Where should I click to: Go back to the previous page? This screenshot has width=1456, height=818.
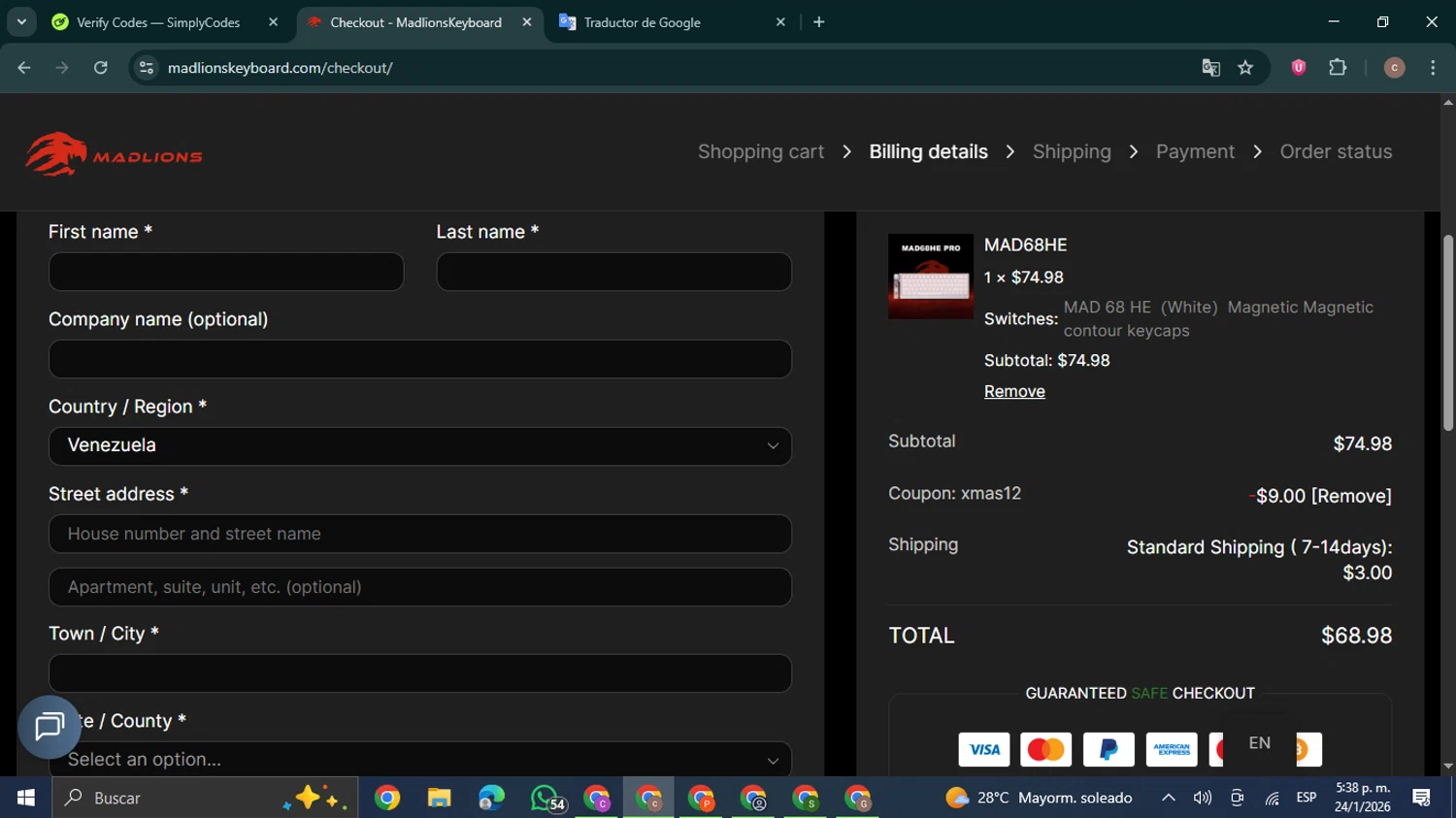24,68
